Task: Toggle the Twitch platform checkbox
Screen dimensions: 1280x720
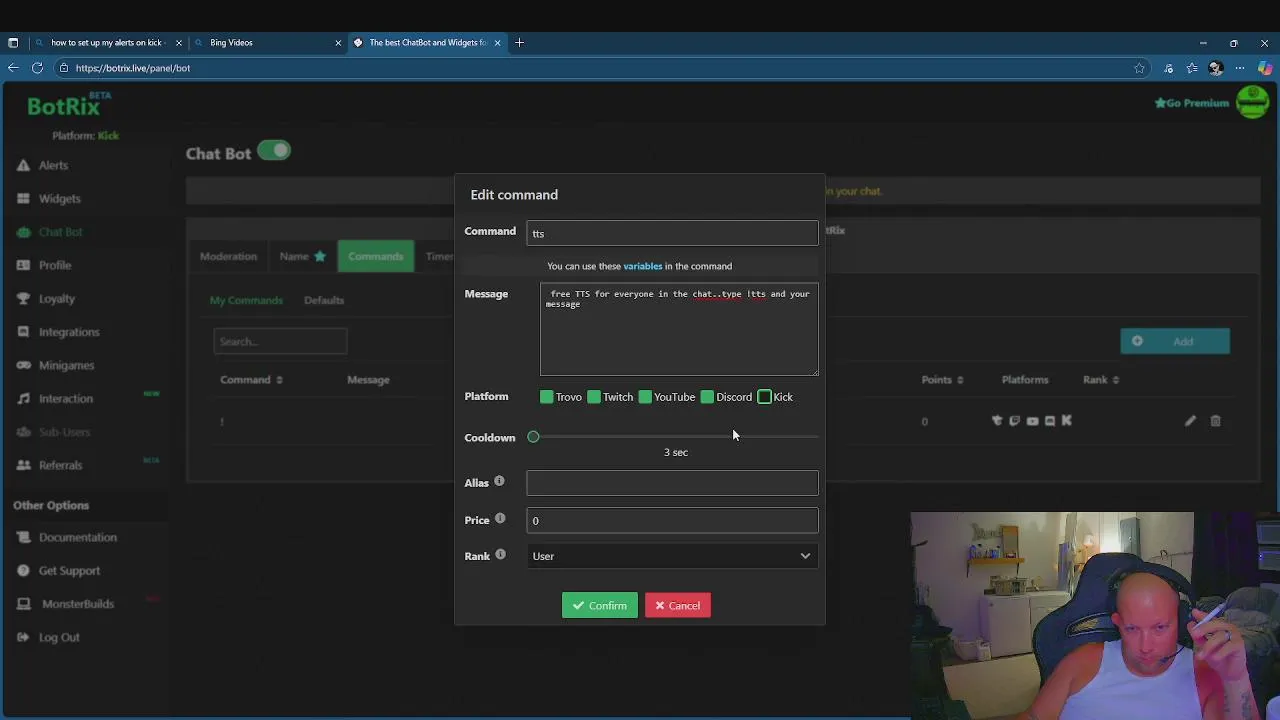Action: coord(594,397)
